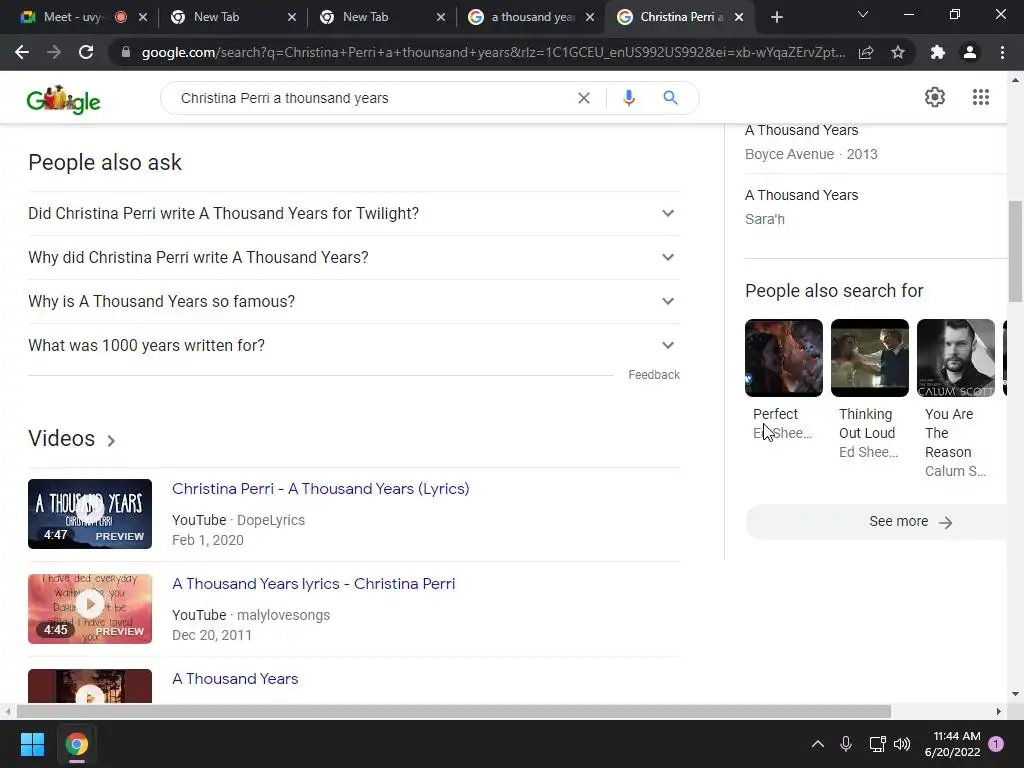
Task: Play malylovesongs video thumbnail preview
Action: pyautogui.click(x=89, y=609)
